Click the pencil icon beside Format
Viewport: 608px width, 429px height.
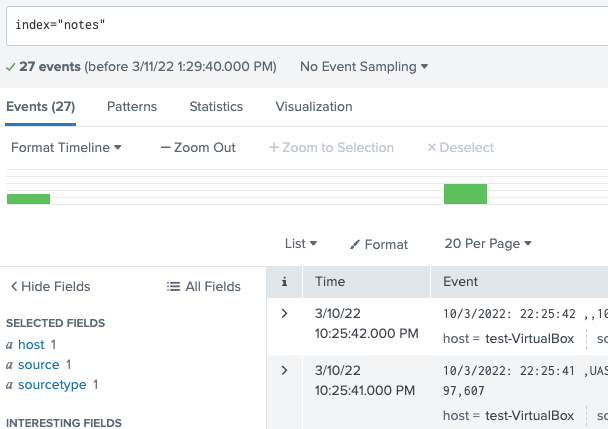point(355,244)
